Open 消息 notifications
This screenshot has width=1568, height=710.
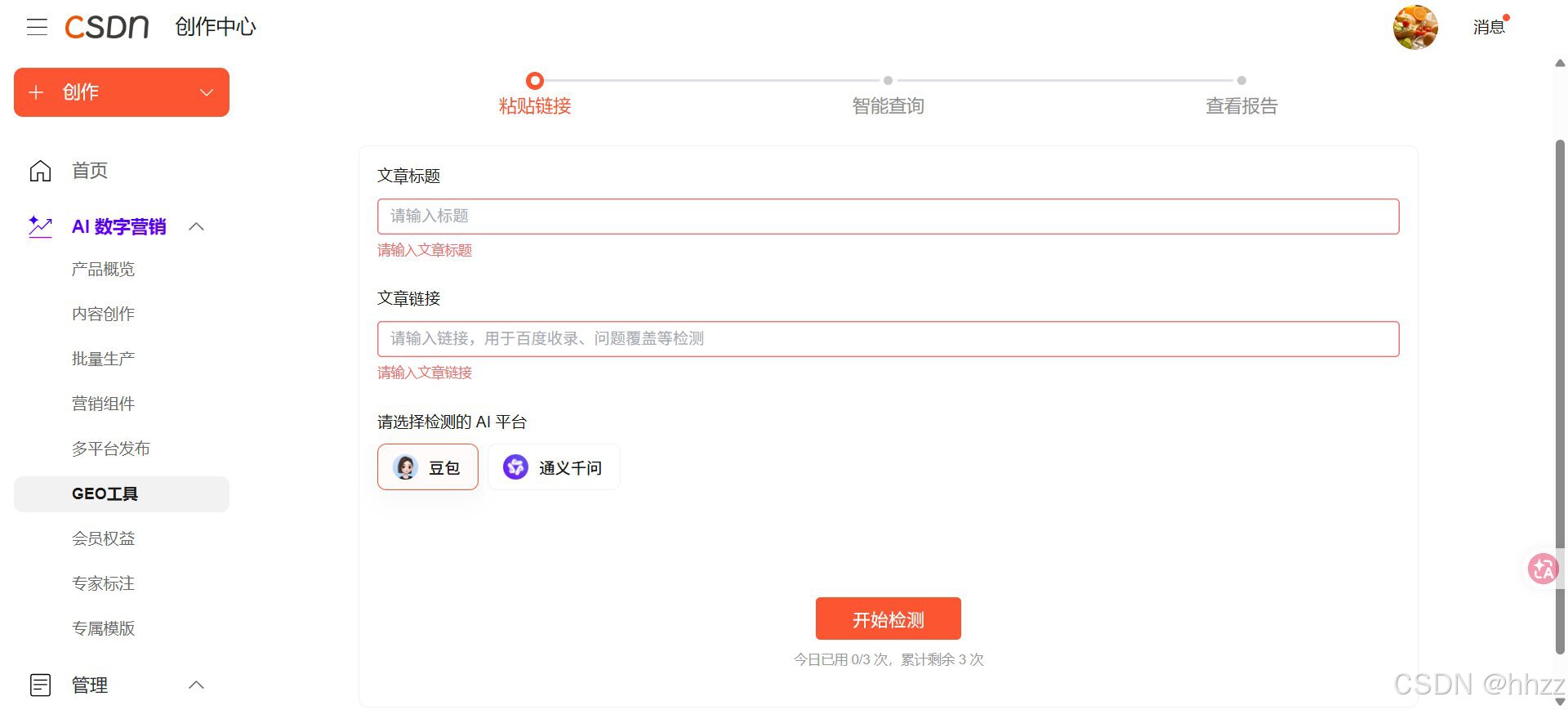click(1489, 27)
